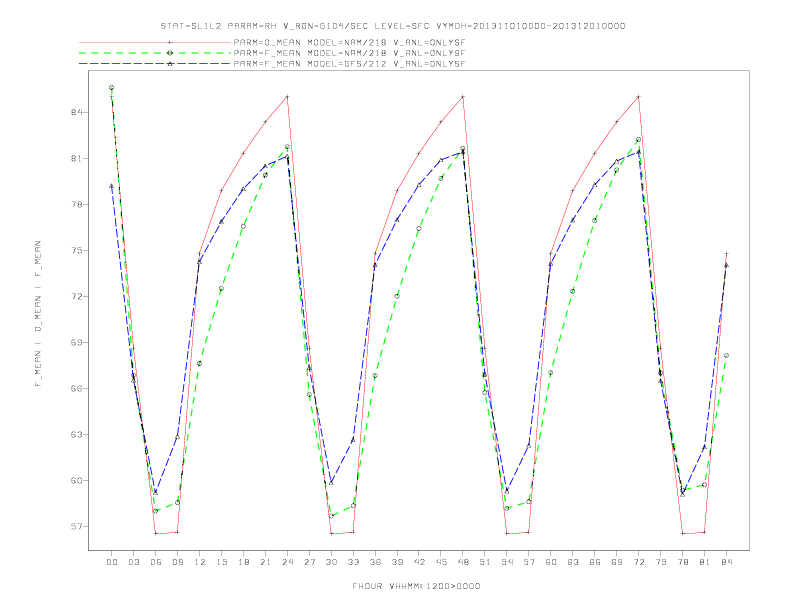Click x-axis tick label 03
The height and width of the screenshot is (612, 792).
[133, 562]
